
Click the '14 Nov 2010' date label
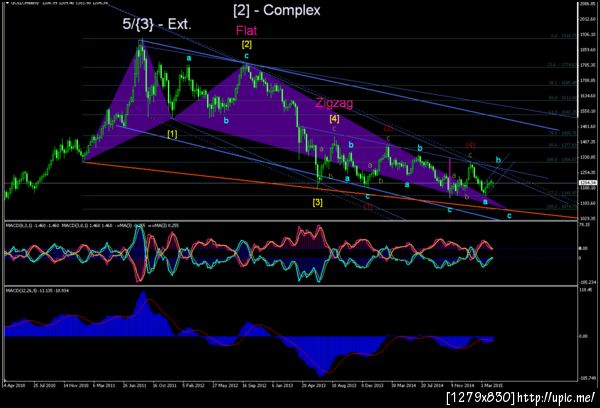point(76,385)
